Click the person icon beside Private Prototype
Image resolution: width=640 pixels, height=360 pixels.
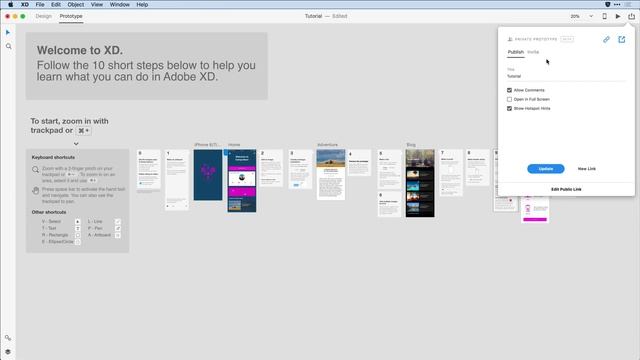(510, 39)
